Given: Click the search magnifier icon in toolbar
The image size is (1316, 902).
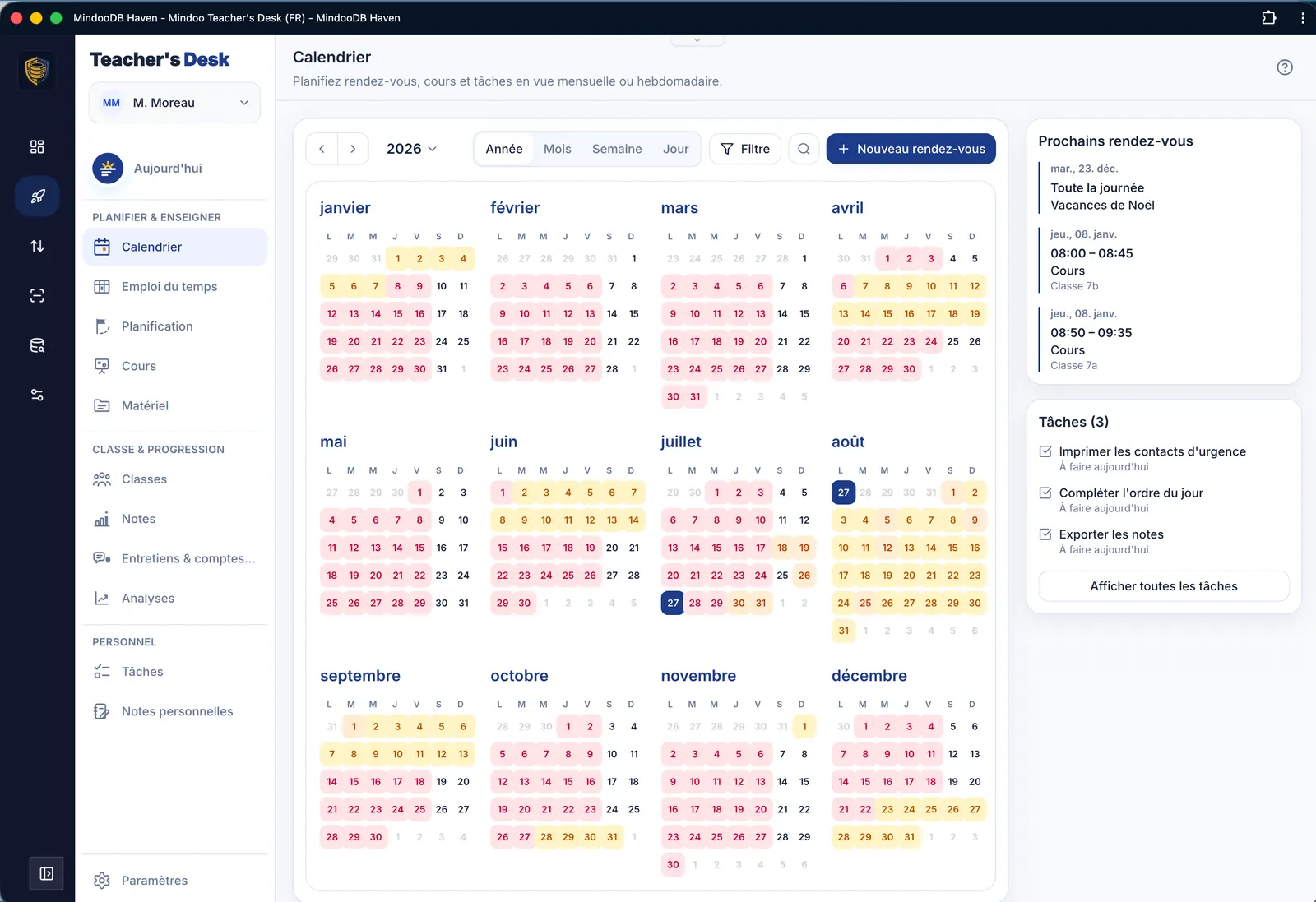Looking at the screenshot, I should pyautogui.click(x=804, y=149).
